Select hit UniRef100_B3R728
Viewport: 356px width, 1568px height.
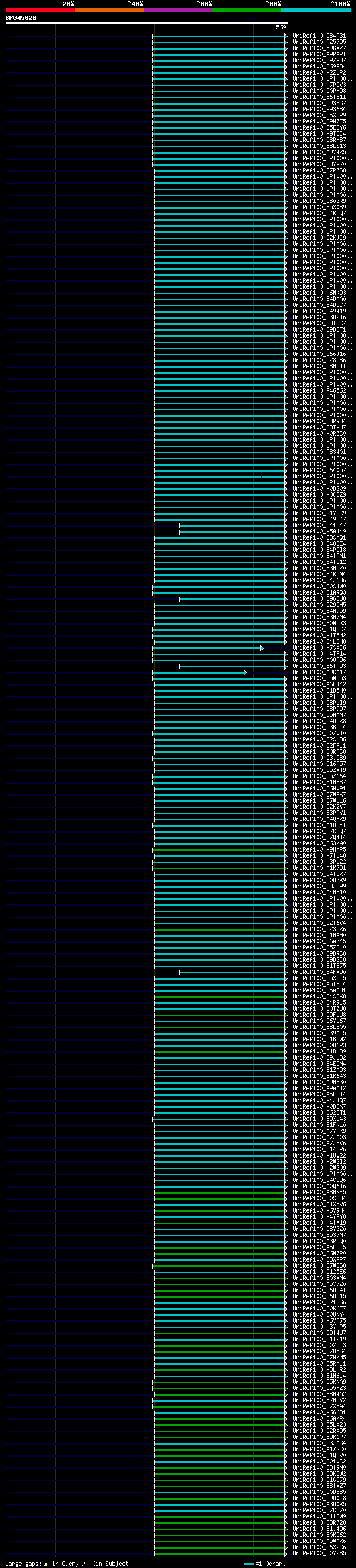pyautogui.click(x=319, y=1522)
